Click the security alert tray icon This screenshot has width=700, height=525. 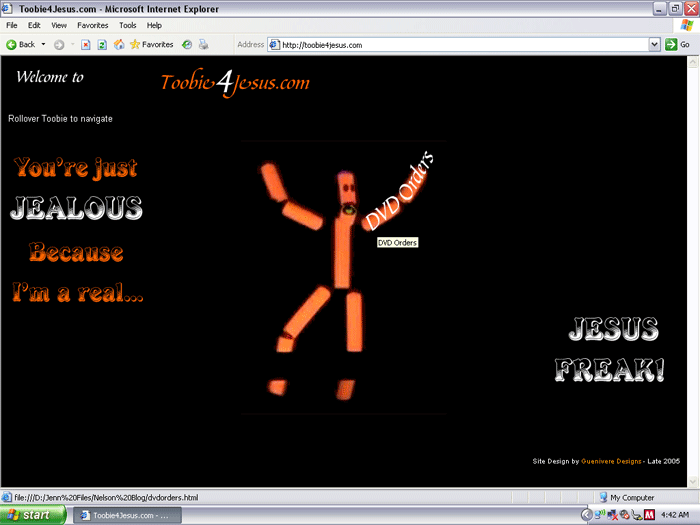(x=625, y=515)
